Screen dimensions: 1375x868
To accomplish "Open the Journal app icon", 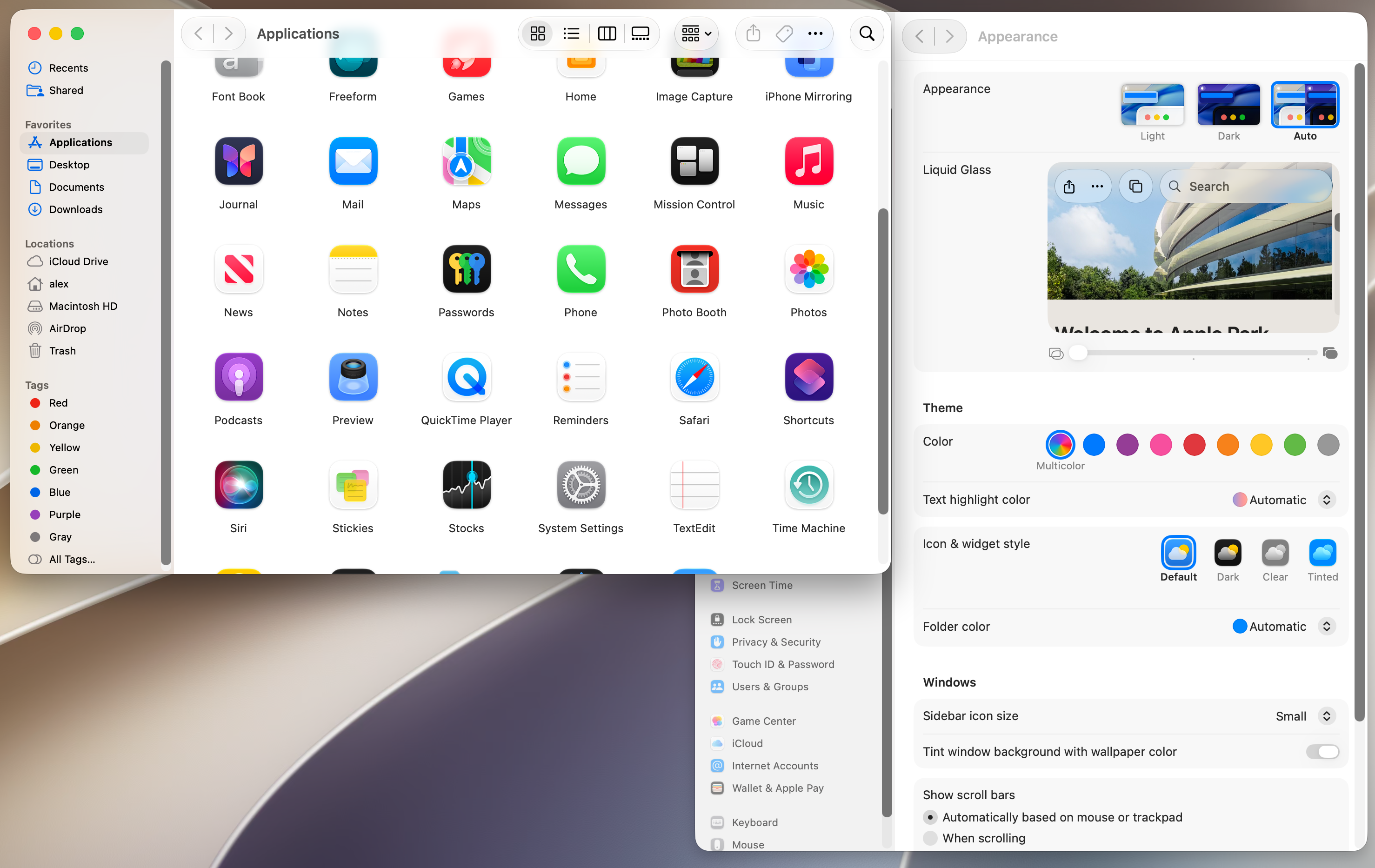I will tap(239, 161).
